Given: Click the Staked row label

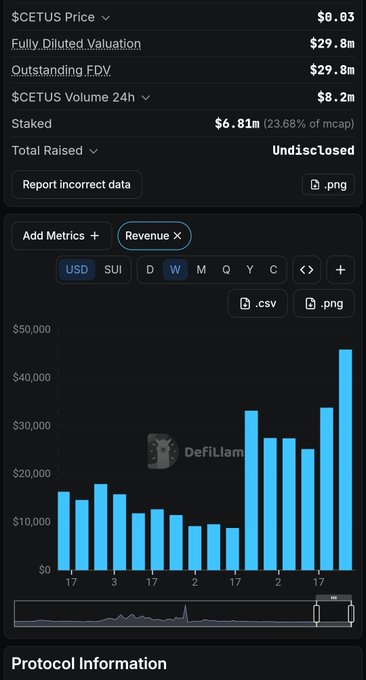Looking at the screenshot, I should (32, 124).
